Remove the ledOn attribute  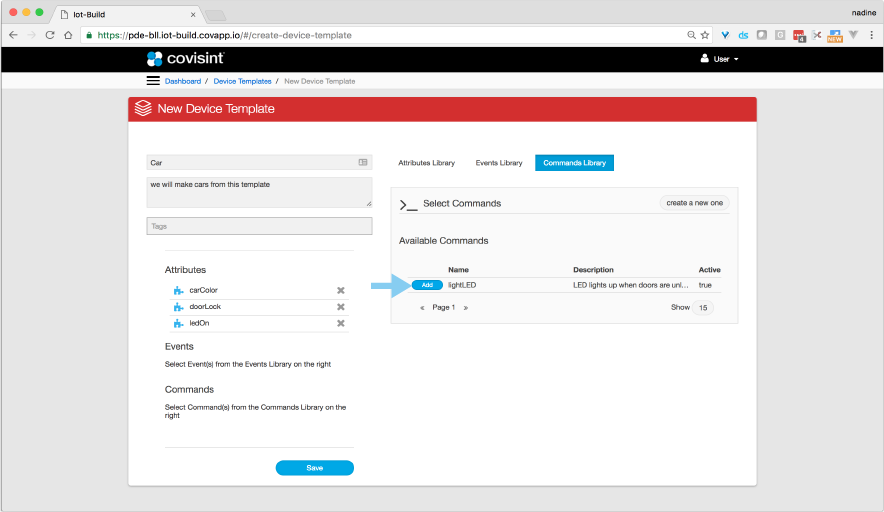coord(341,324)
